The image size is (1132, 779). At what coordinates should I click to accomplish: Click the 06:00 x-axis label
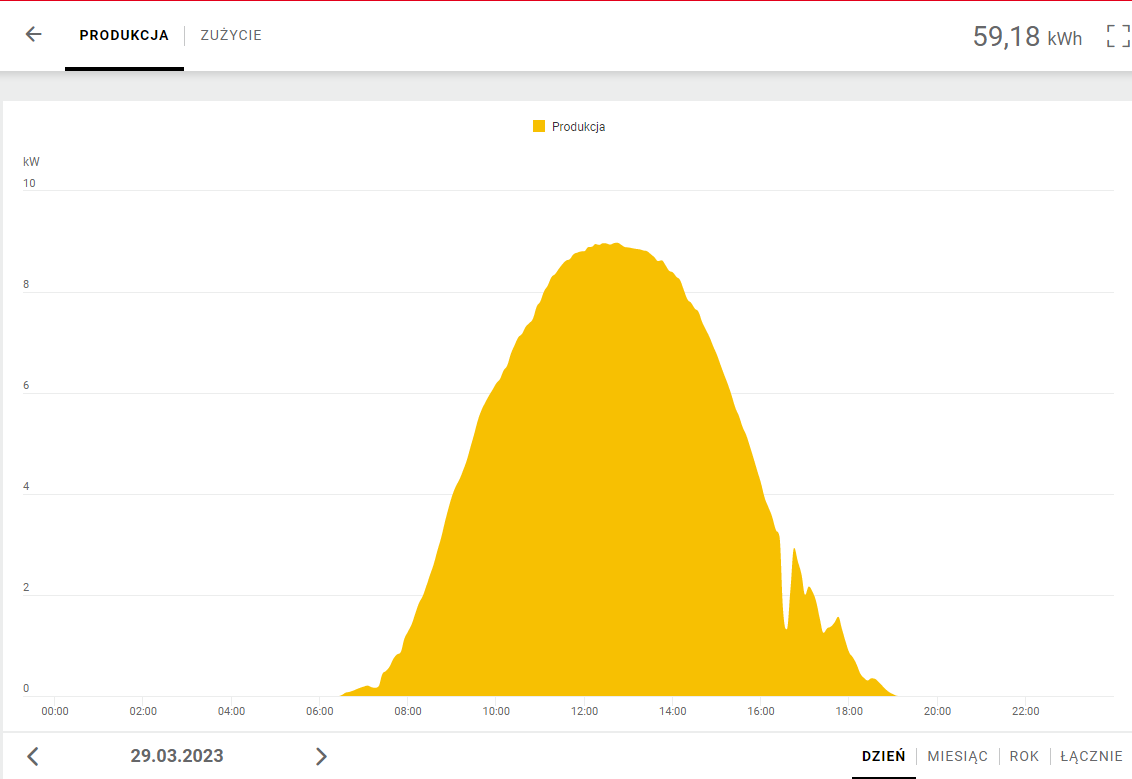click(x=320, y=711)
